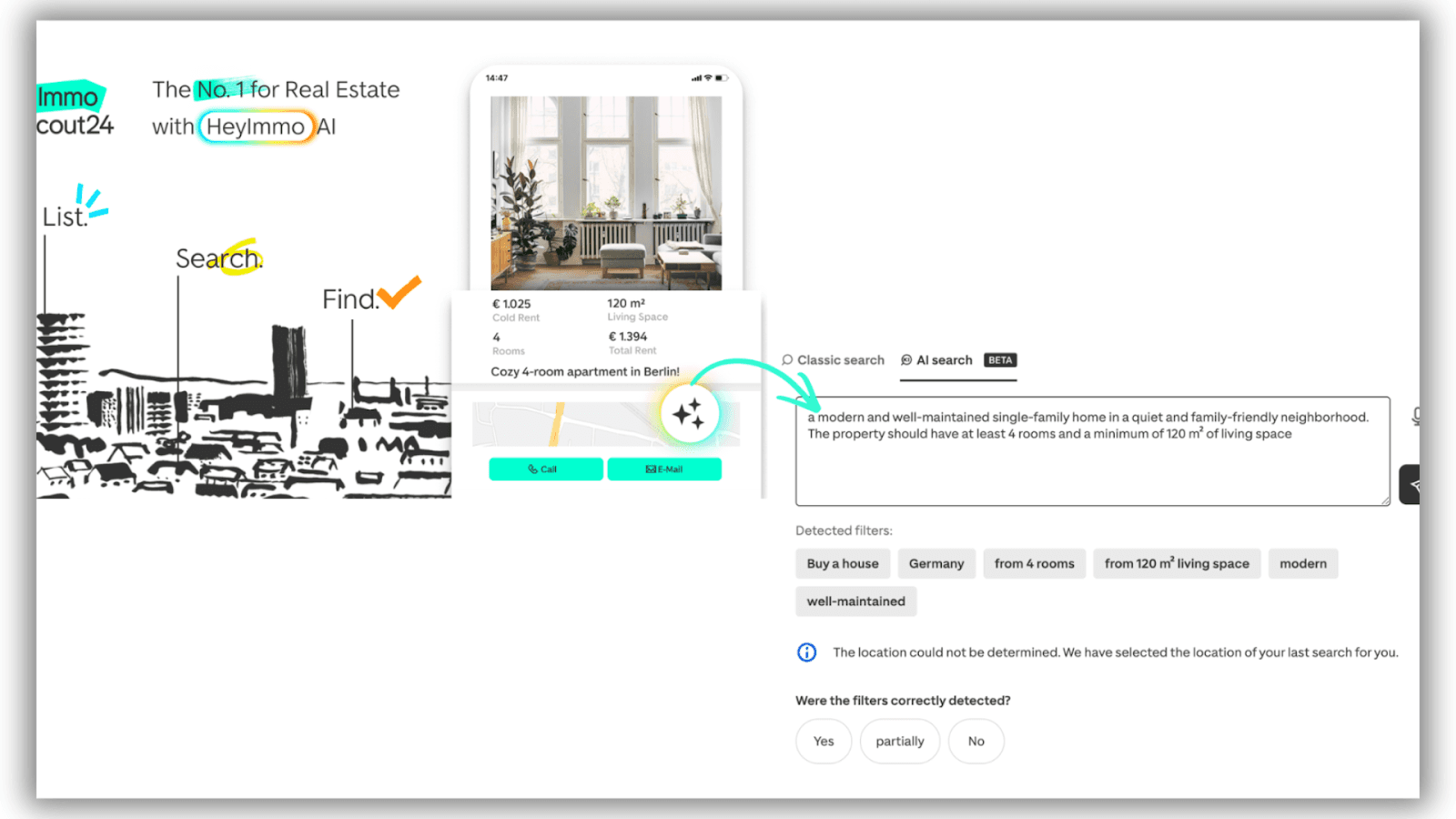Click the phone status bar time 14:47
Screen dimensions: 1456x819
tap(497, 78)
